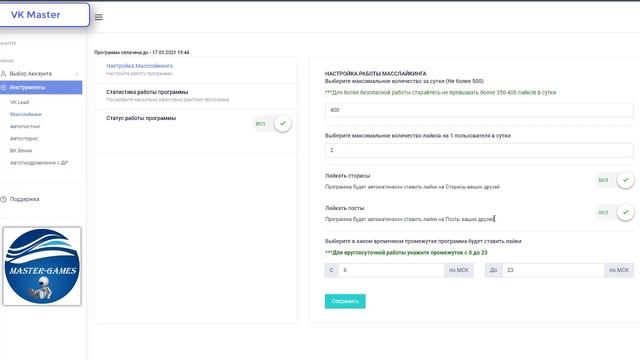Click the start hour С field
The image size is (640, 360).
tap(391, 270)
